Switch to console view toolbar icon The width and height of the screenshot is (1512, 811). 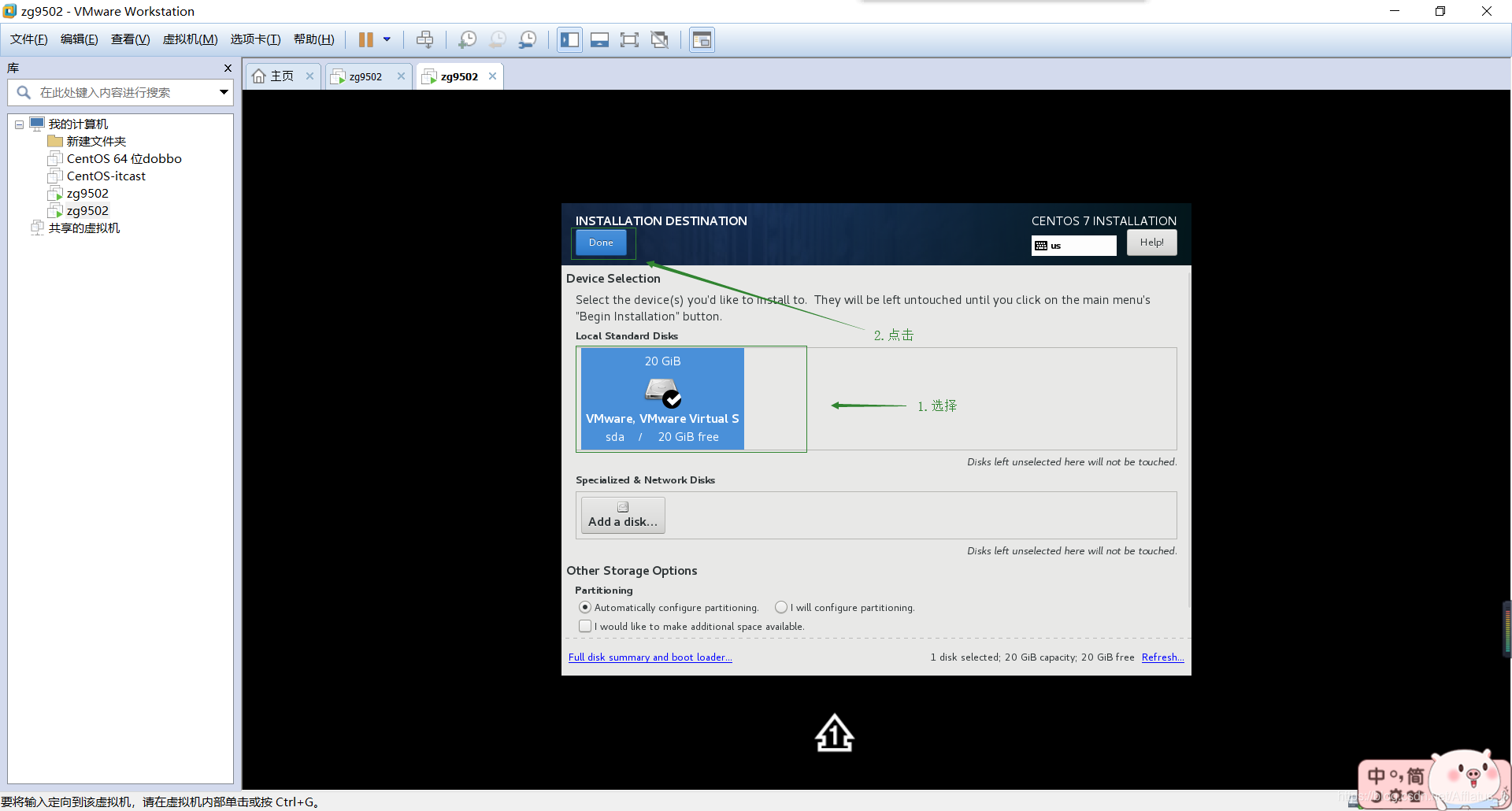(x=702, y=39)
